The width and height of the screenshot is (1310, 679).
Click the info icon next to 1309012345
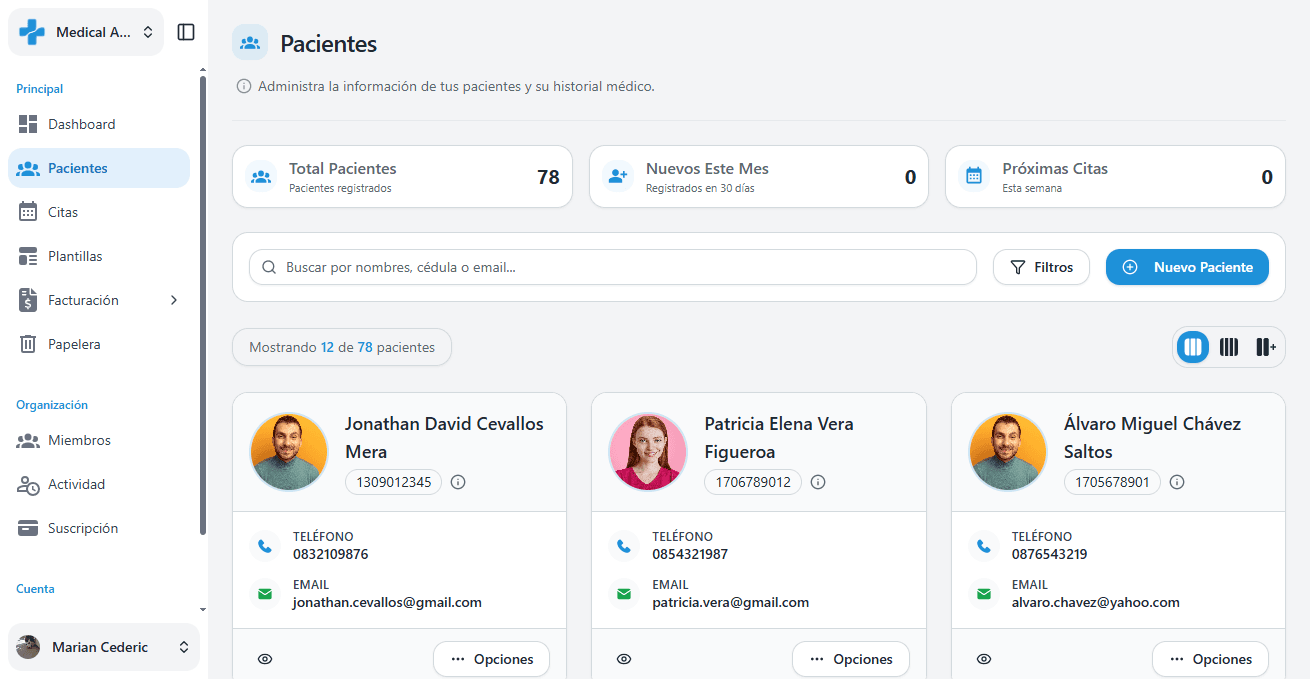tap(459, 482)
